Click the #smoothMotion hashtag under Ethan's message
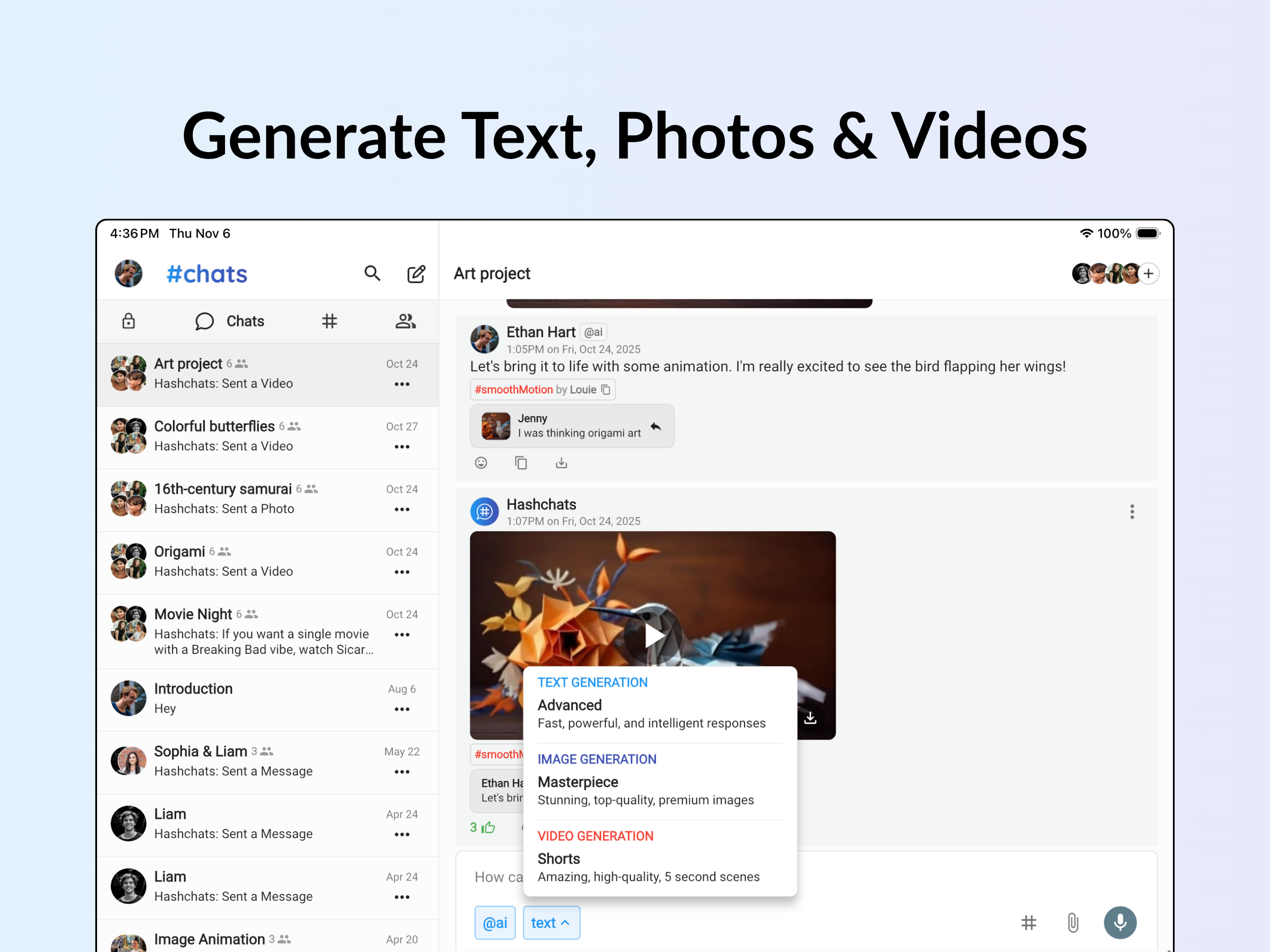 [x=513, y=389]
